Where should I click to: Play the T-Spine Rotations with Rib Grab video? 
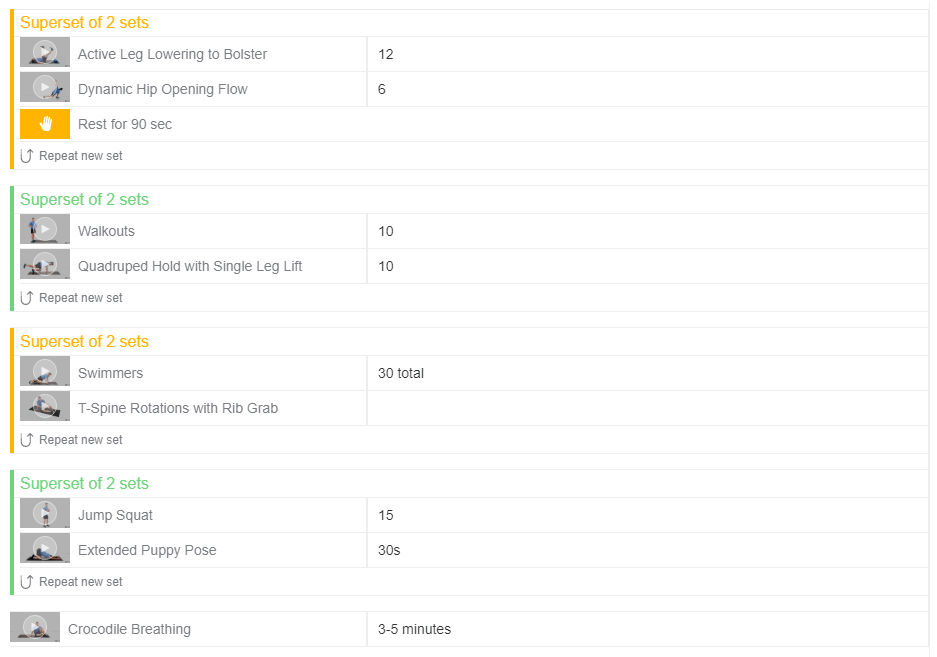click(x=45, y=407)
